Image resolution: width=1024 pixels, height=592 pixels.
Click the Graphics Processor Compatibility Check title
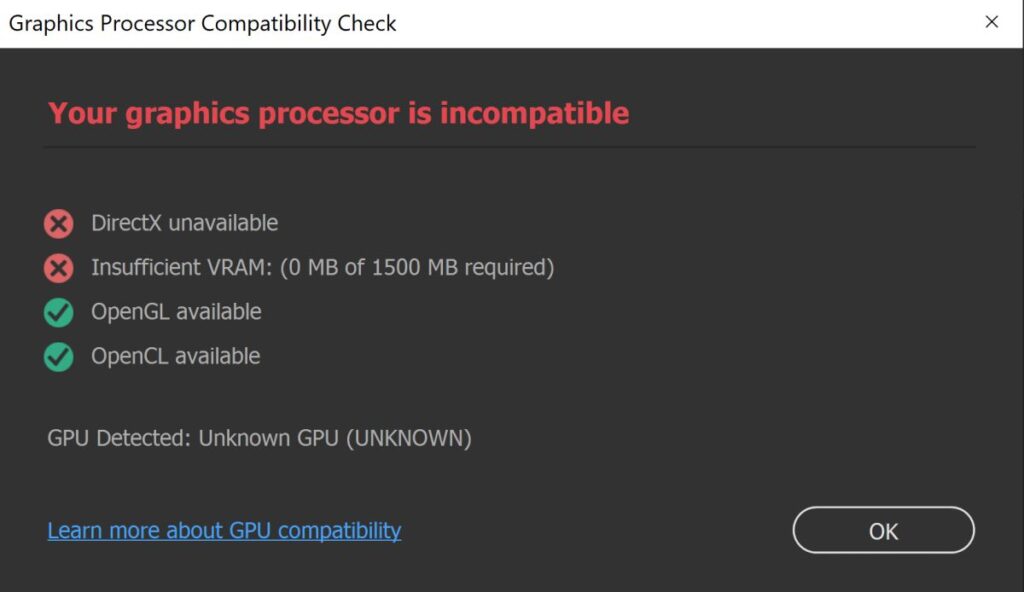(x=201, y=22)
